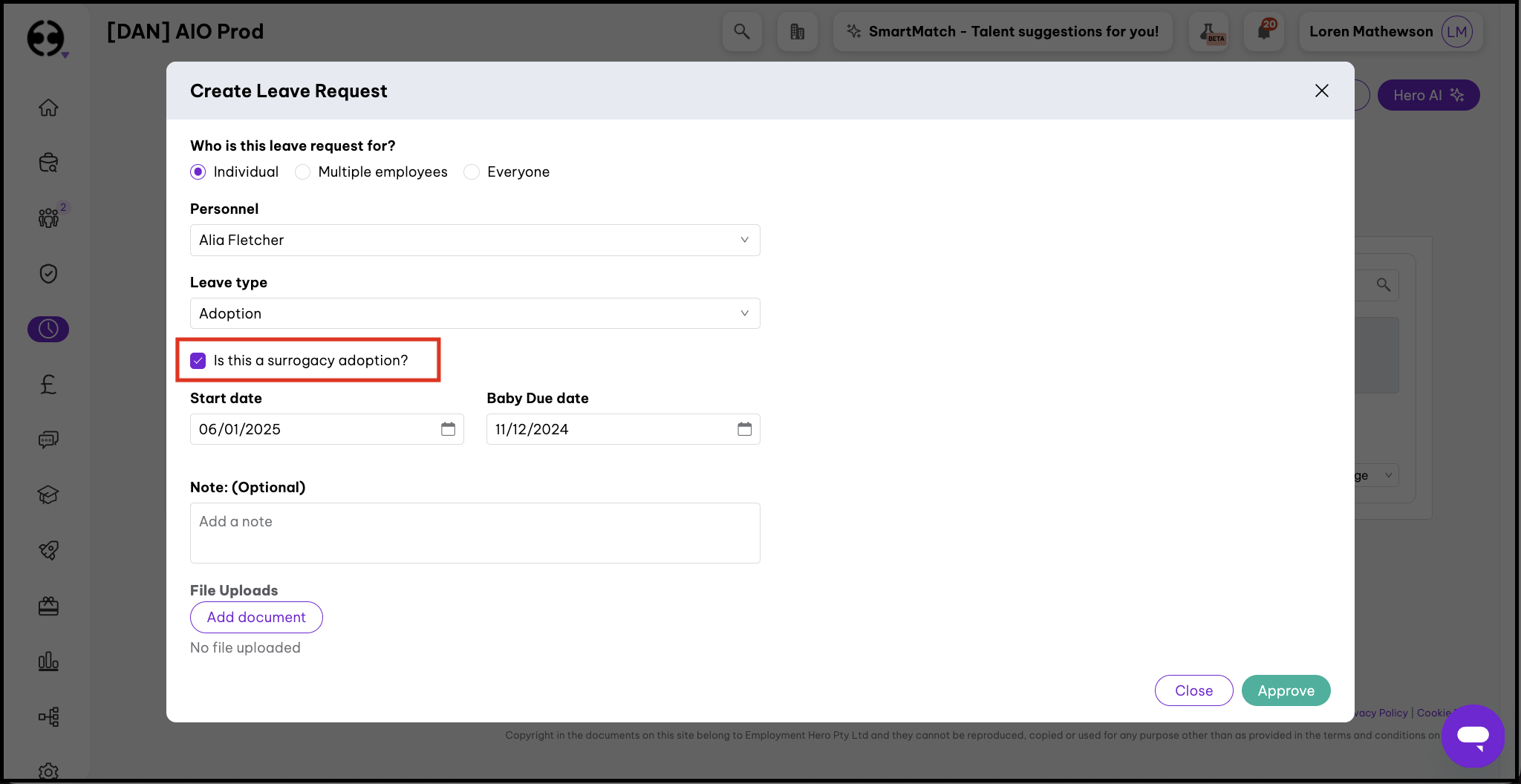Screen dimensions: 1521x784
Task: Select the Individual radio button
Action: click(x=198, y=172)
